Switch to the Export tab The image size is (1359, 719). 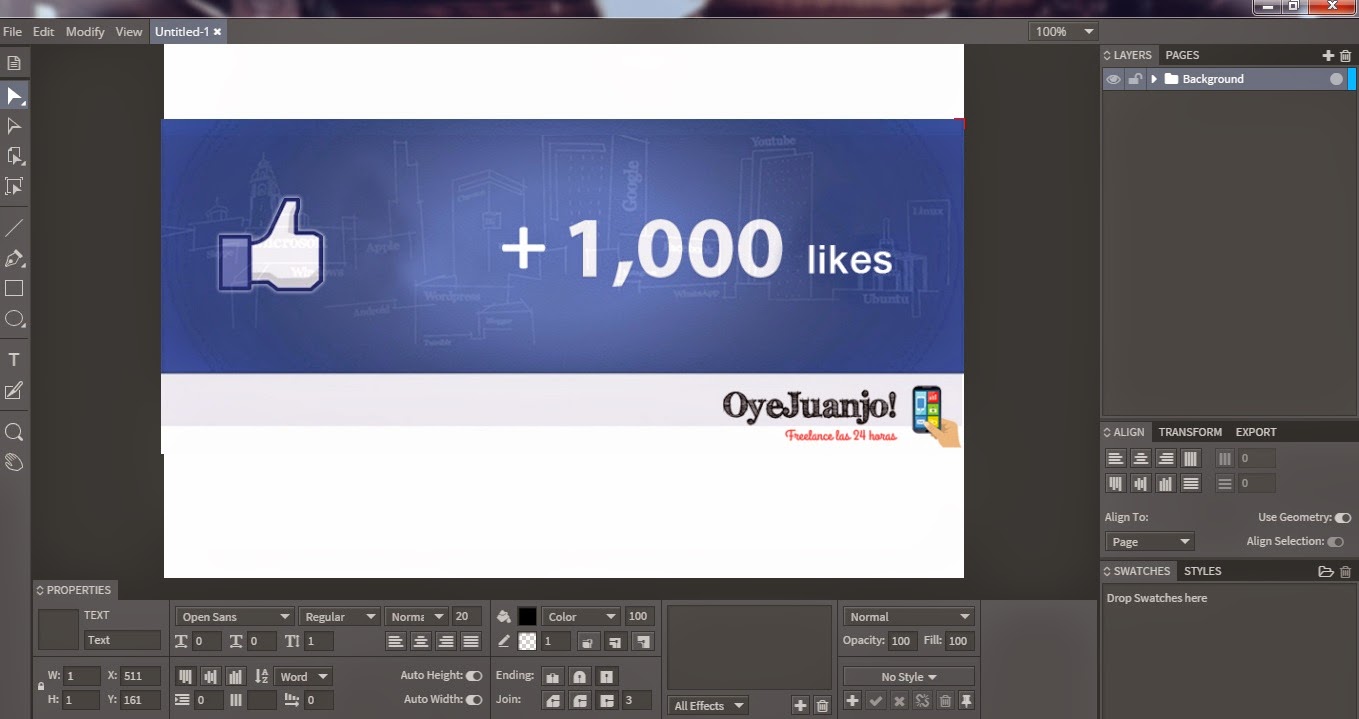click(1256, 433)
